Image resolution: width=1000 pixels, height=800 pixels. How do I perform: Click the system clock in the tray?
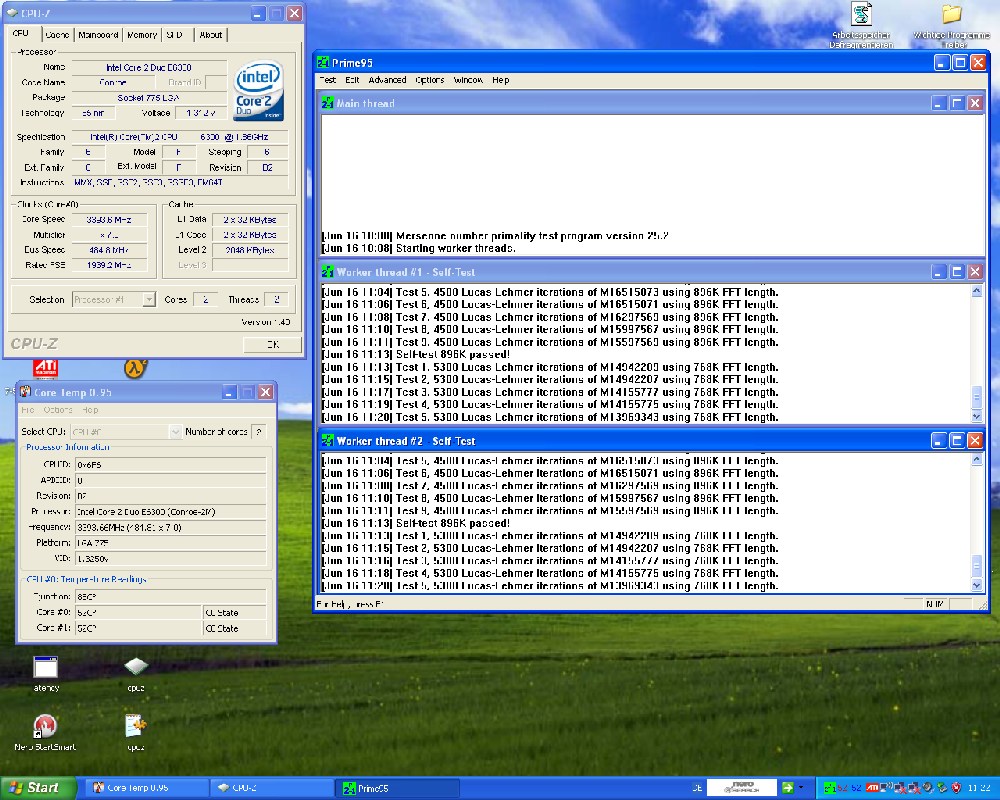point(979,788)
